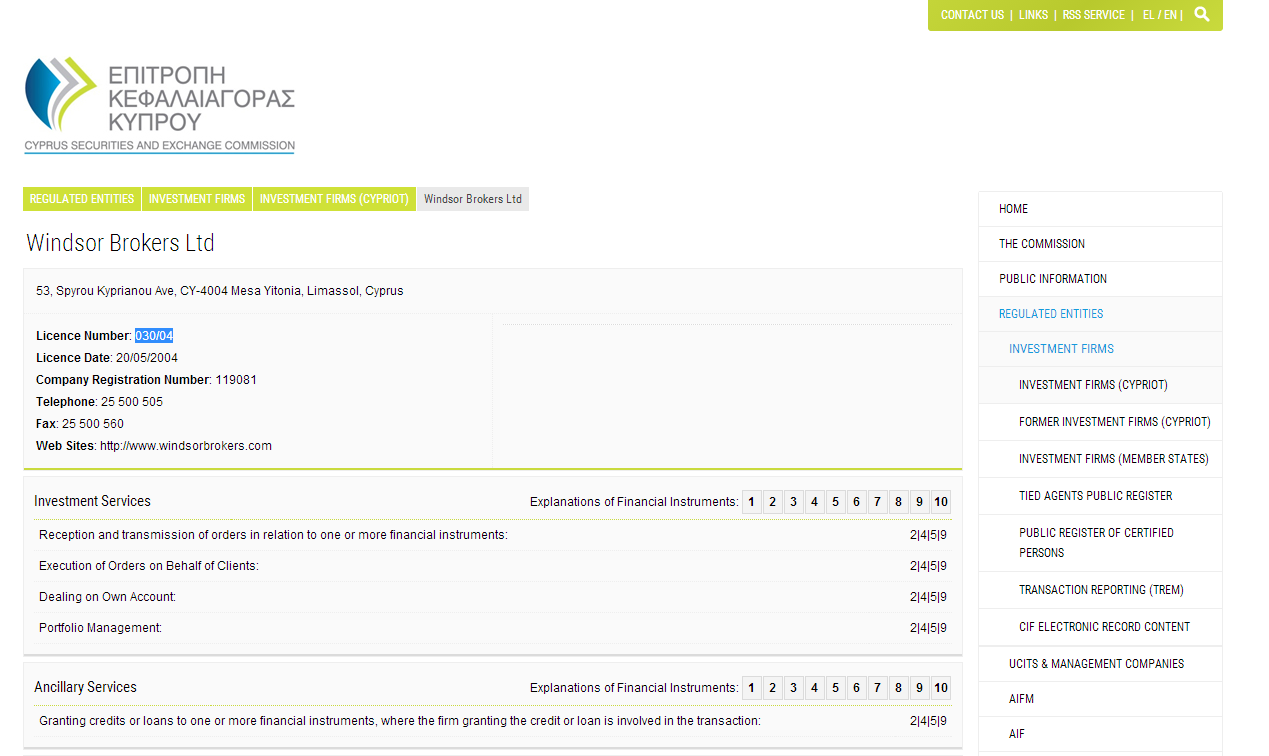
Task: Open PUBLIC REGISTER OF CERTIFIED PERSONS item
Action: (1100, 543)
